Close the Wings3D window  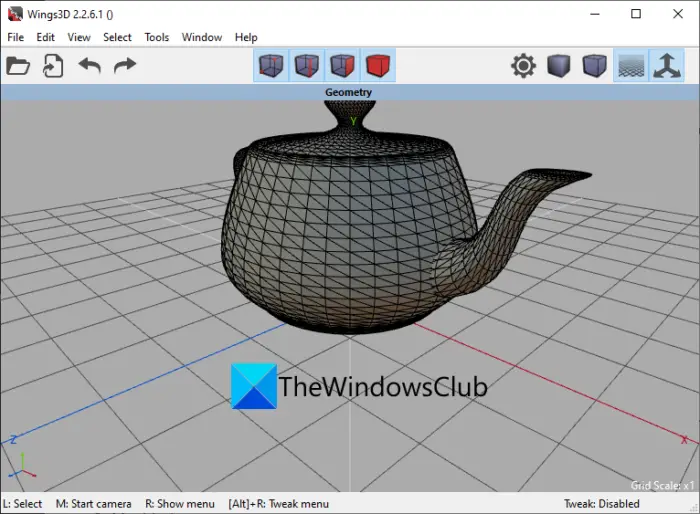[678, 14]
